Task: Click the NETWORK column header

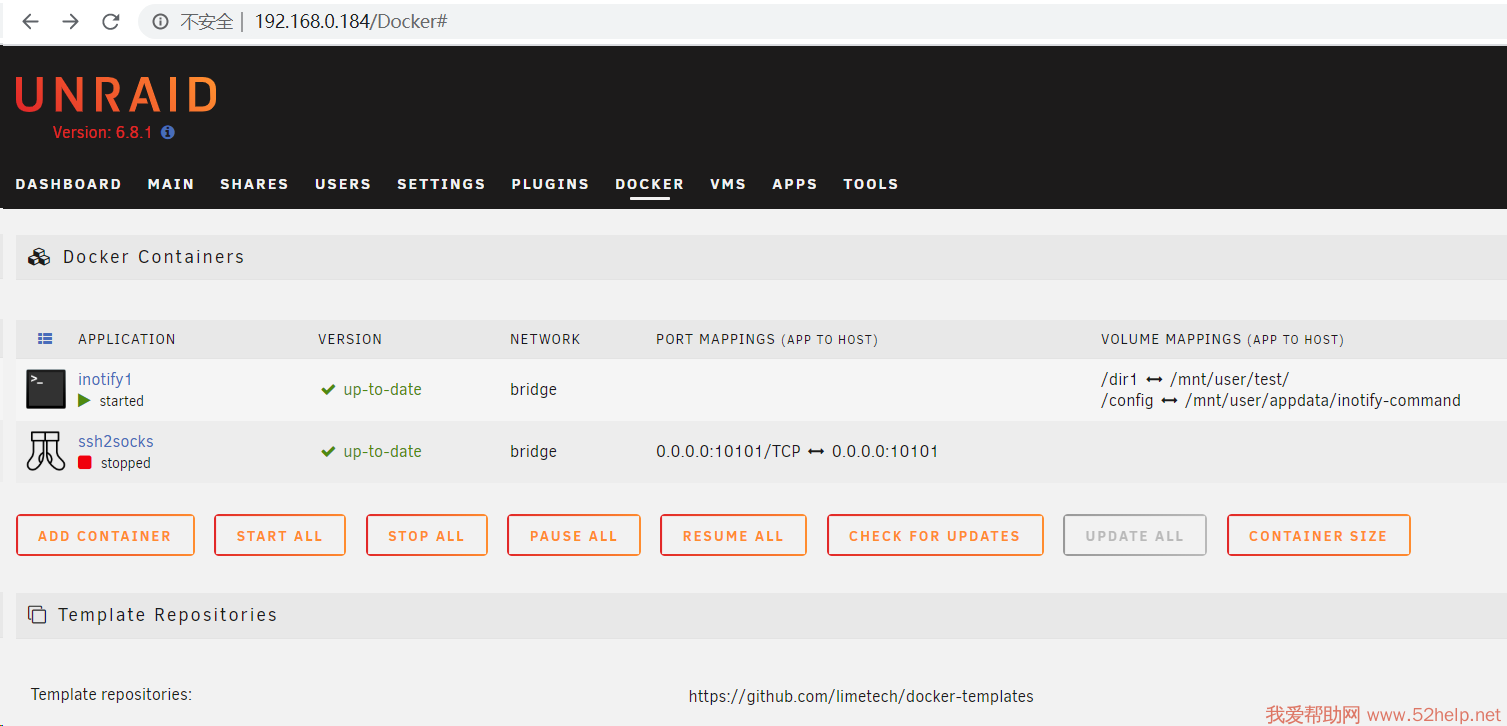Action: pyautogui.click(x=545, y=339)
